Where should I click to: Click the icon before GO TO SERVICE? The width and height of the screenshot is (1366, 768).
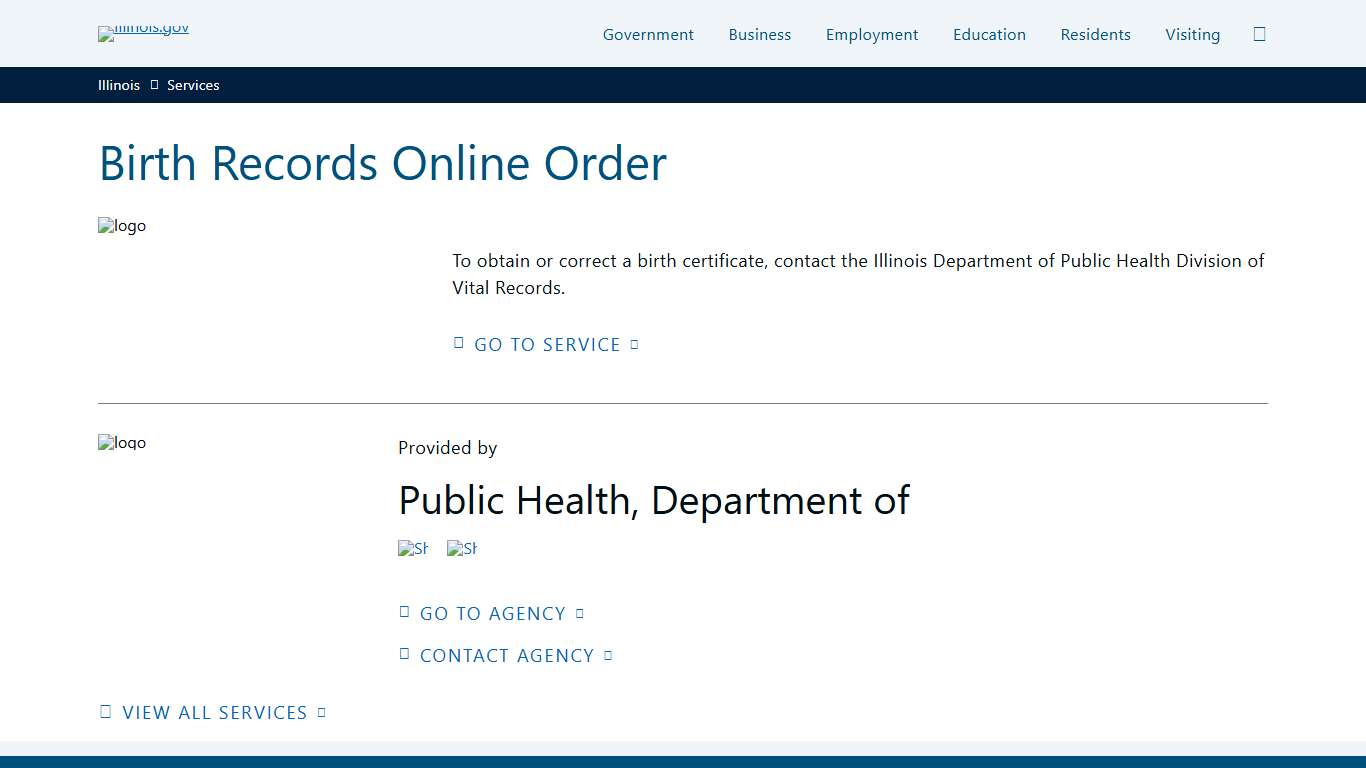click(459, 342)
